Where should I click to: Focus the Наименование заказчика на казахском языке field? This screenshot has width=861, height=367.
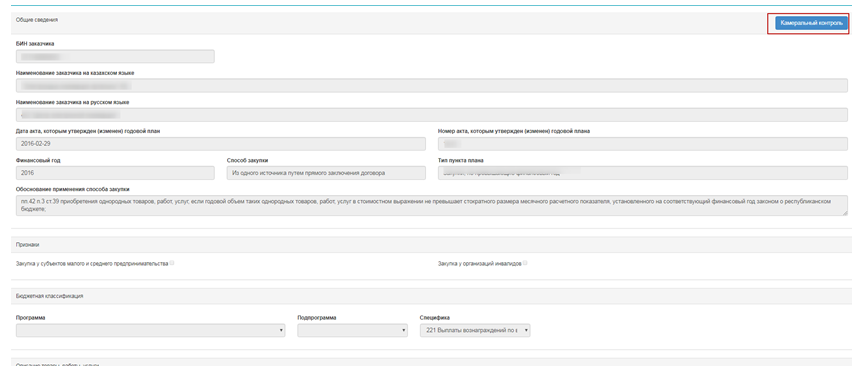(x=432, y=86)
